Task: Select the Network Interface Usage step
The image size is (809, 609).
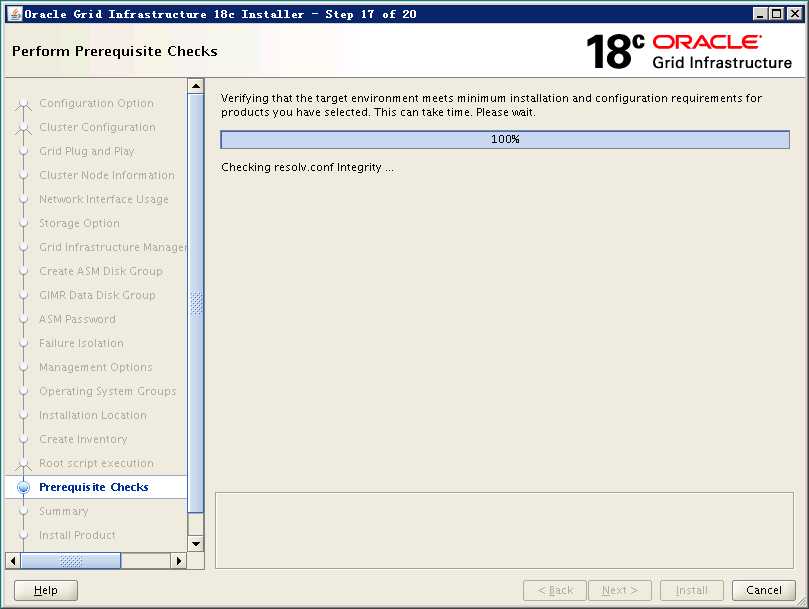Action: pyautogui.click(x=104, y=199)
